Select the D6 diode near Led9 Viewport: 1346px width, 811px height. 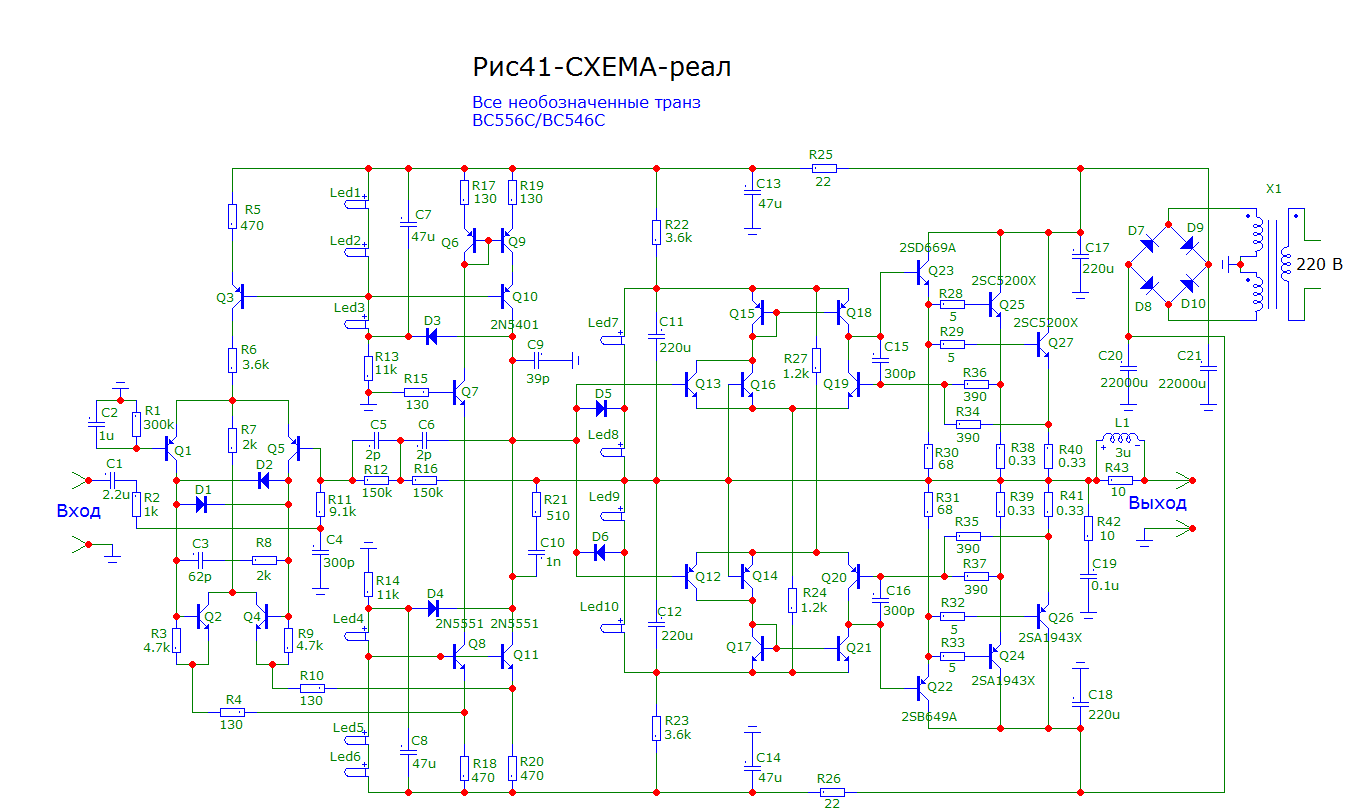tap(600, 552)
